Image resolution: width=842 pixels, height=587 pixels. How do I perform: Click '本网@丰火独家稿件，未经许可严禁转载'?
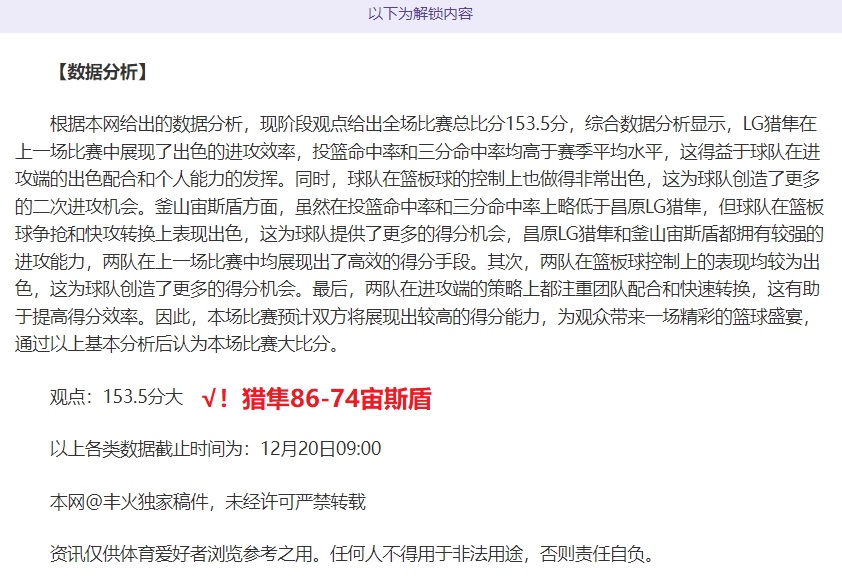pos(208,502)
